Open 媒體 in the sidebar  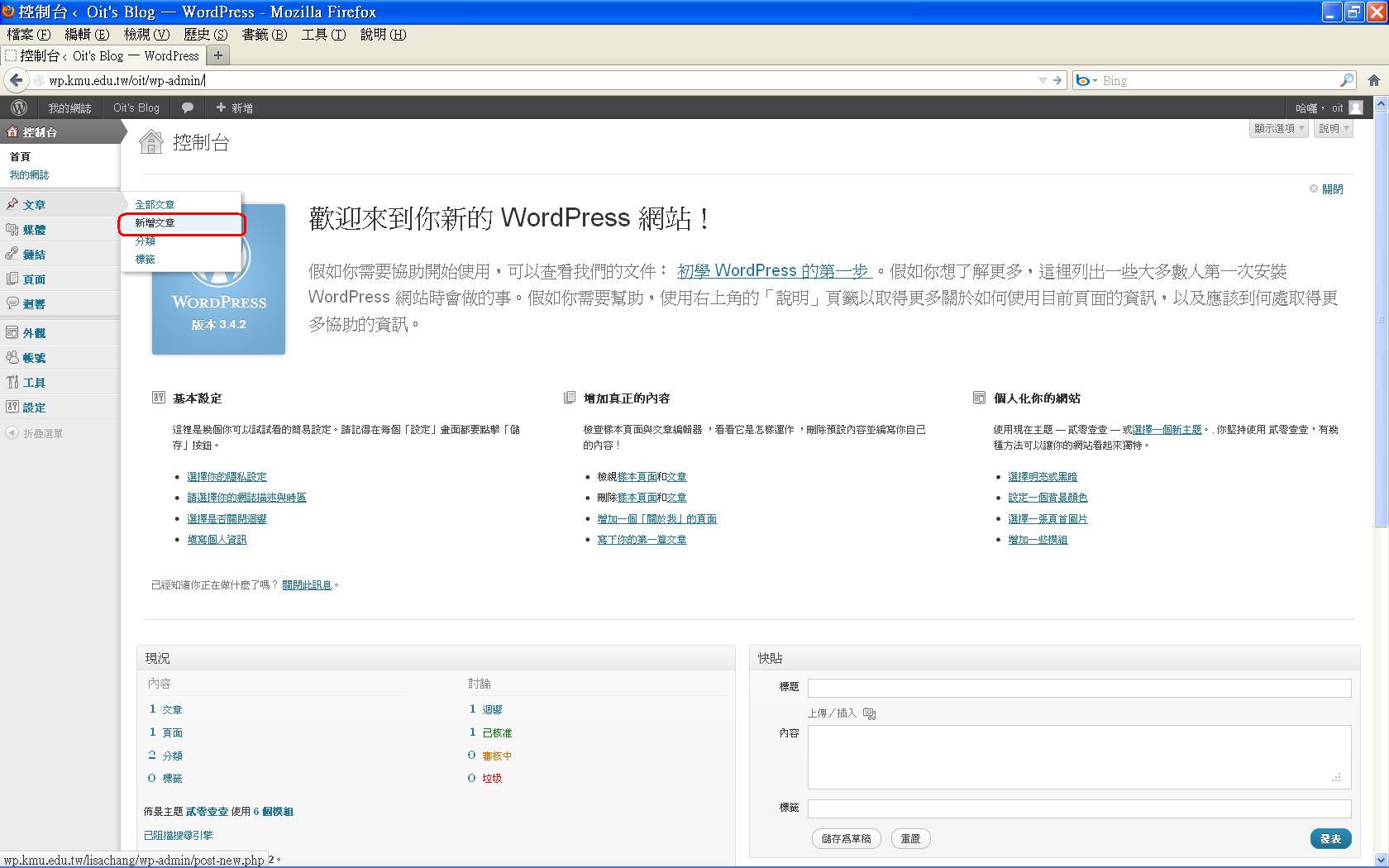click(x=60, y=229)
